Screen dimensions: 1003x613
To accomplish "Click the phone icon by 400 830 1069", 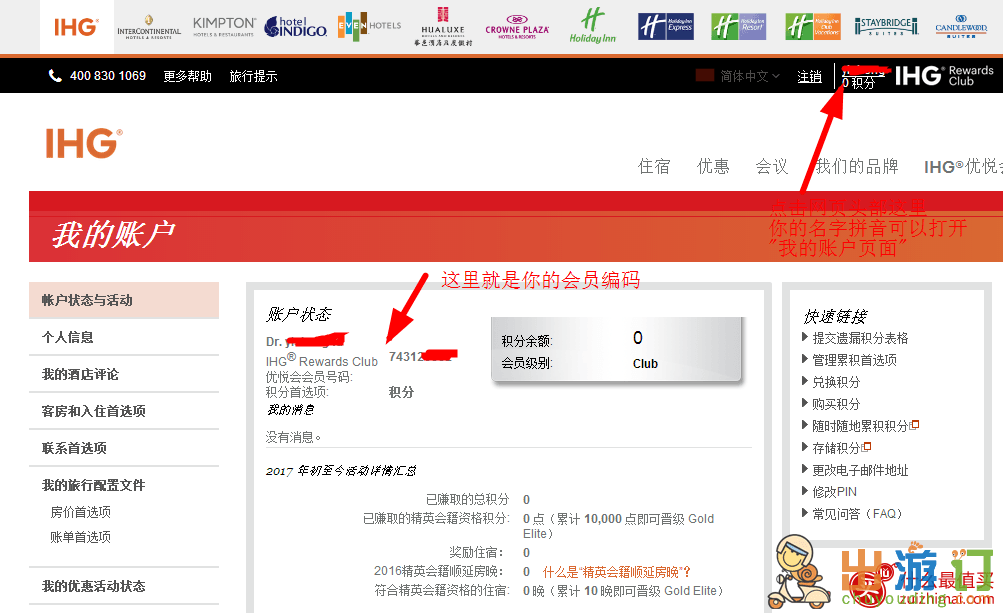I will pyautogui.click(x=55, y=76).
